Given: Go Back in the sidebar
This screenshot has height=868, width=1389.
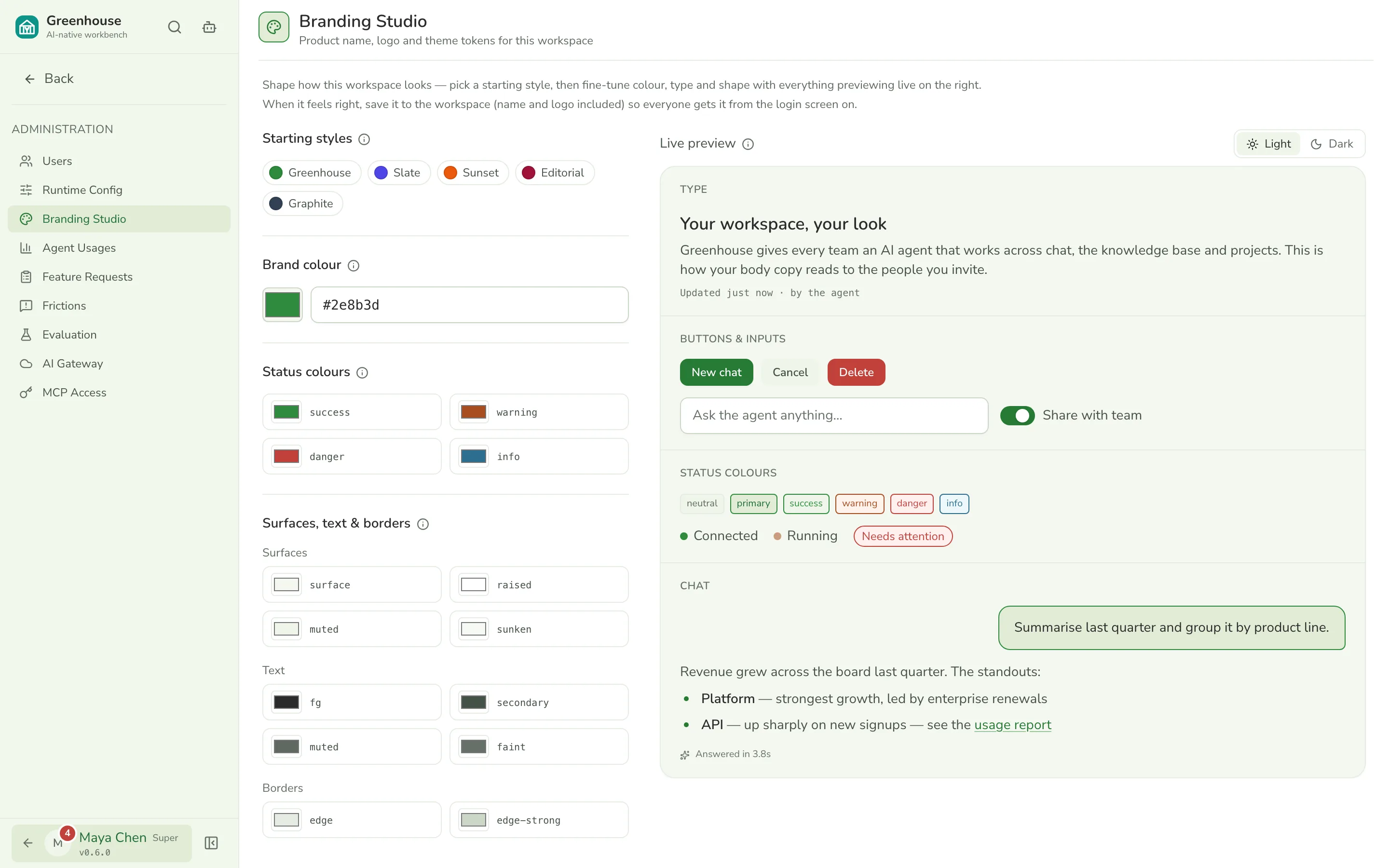Looking at the screenshot, I should [49, 79].
